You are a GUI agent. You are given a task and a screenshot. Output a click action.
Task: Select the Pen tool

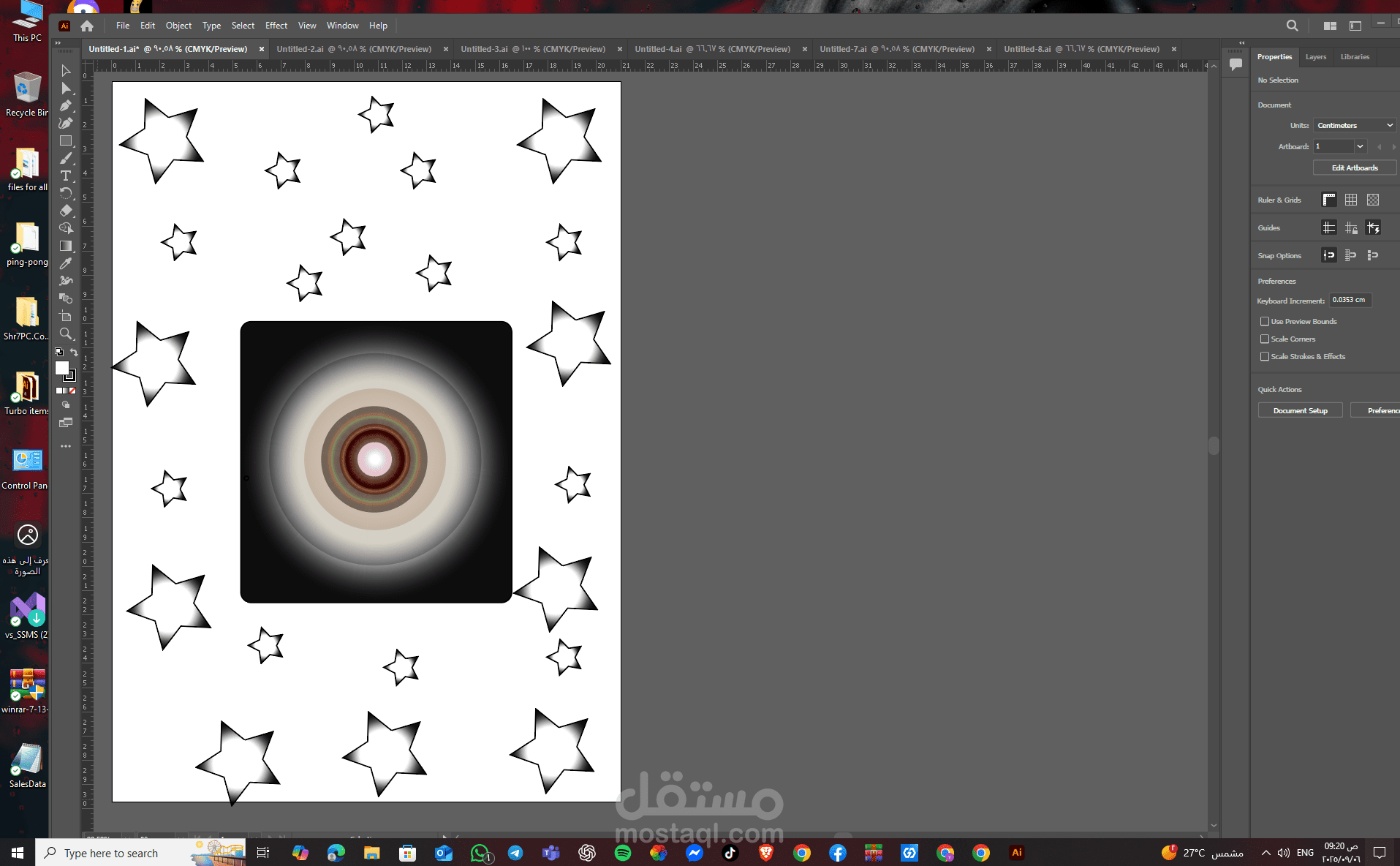pos(66,106)
